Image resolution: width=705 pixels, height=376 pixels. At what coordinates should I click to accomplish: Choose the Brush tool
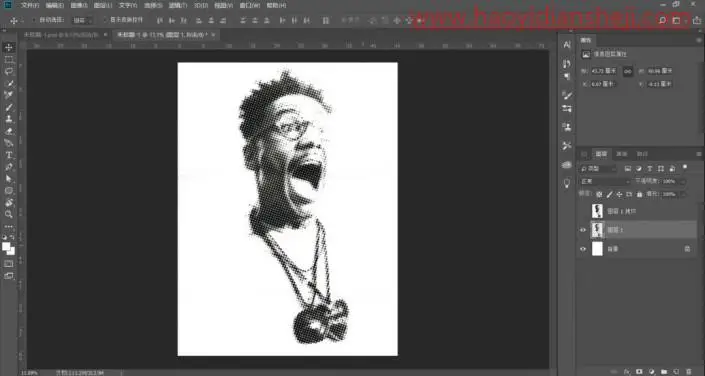pos(9,107)
